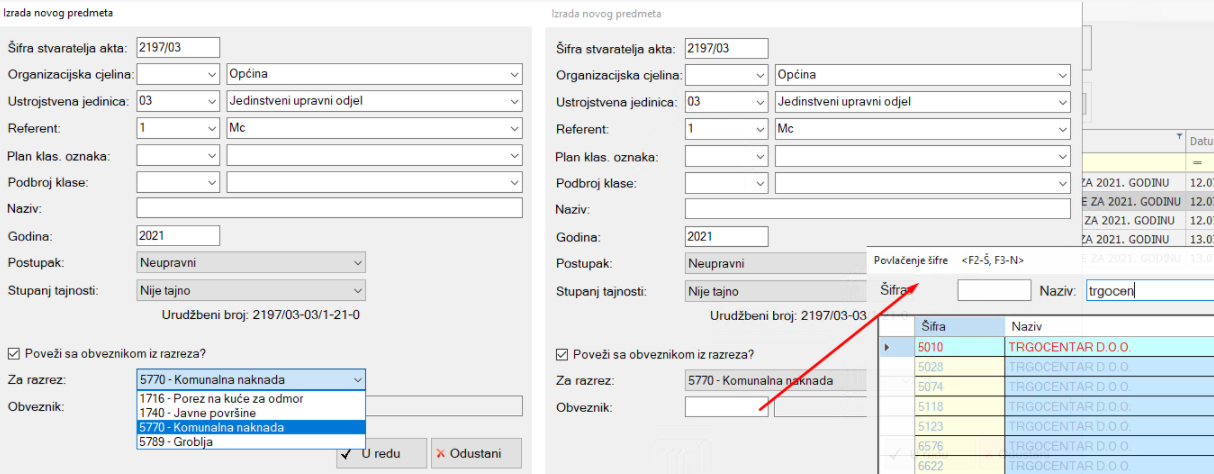This screenshot has width=1214, height=474.
Task: Select '1740 - Javne površine' option
Action: 199,413
